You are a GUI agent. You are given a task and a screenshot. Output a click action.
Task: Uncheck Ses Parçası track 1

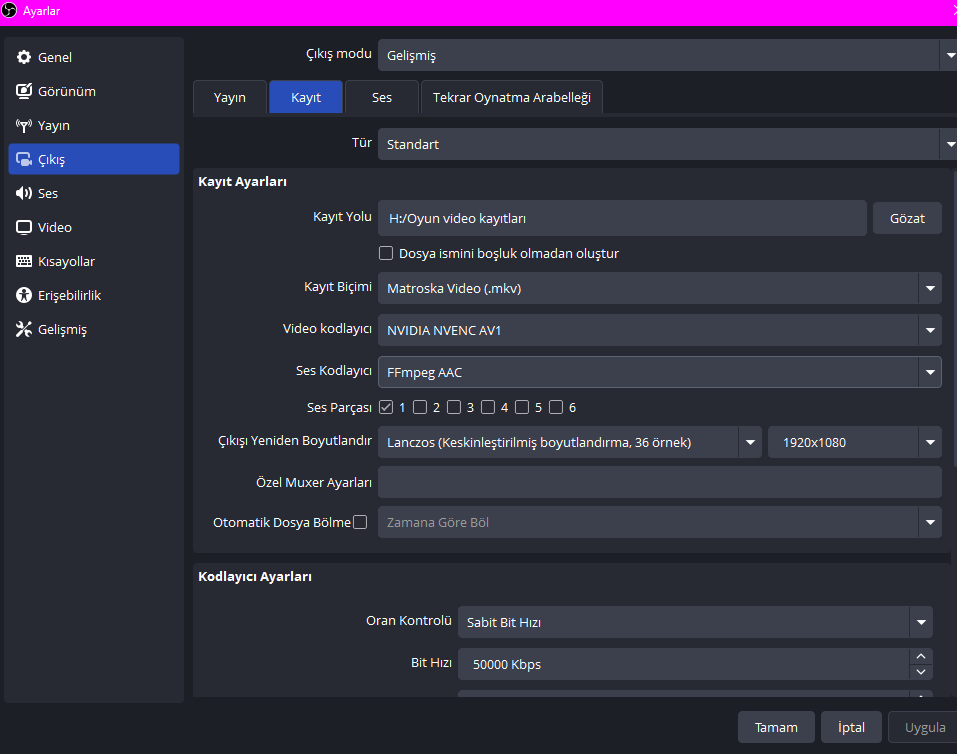click(386, 407)
